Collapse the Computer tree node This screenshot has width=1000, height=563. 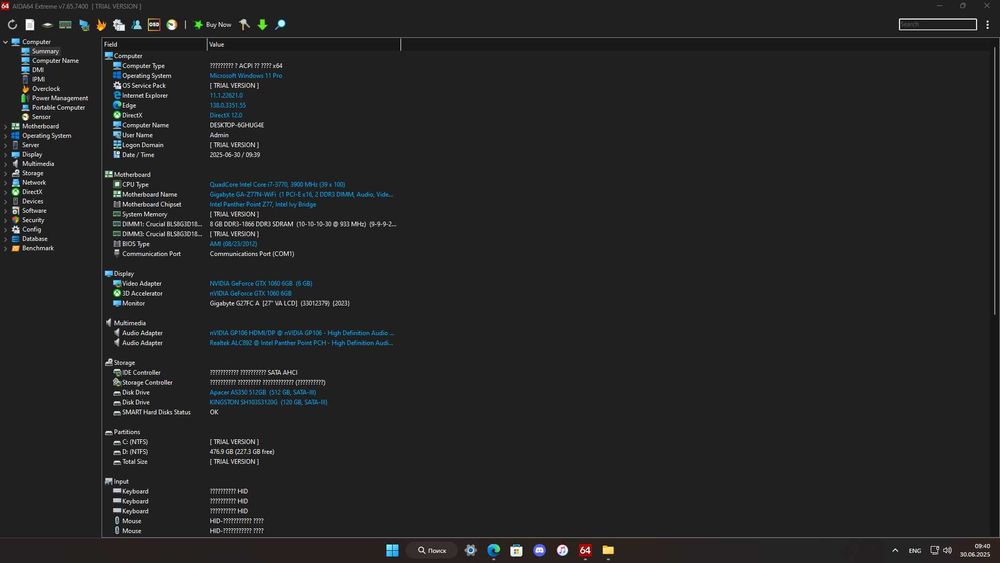(6, 42)
